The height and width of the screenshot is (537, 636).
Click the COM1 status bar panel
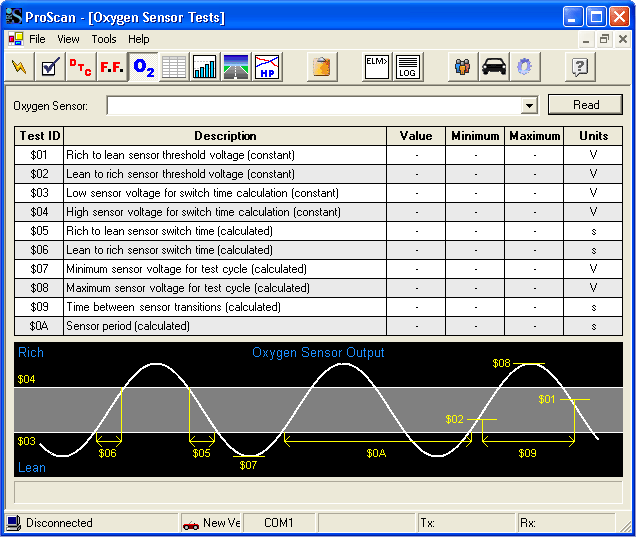(x=279, y=523)
